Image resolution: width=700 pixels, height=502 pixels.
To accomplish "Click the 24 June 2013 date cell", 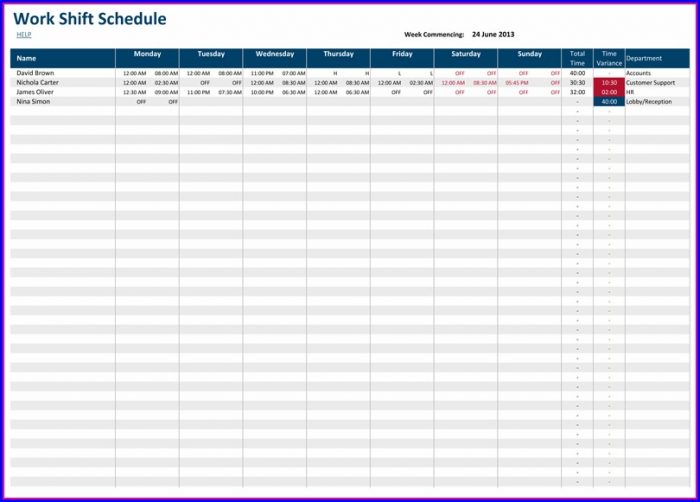I will point(493,34).
